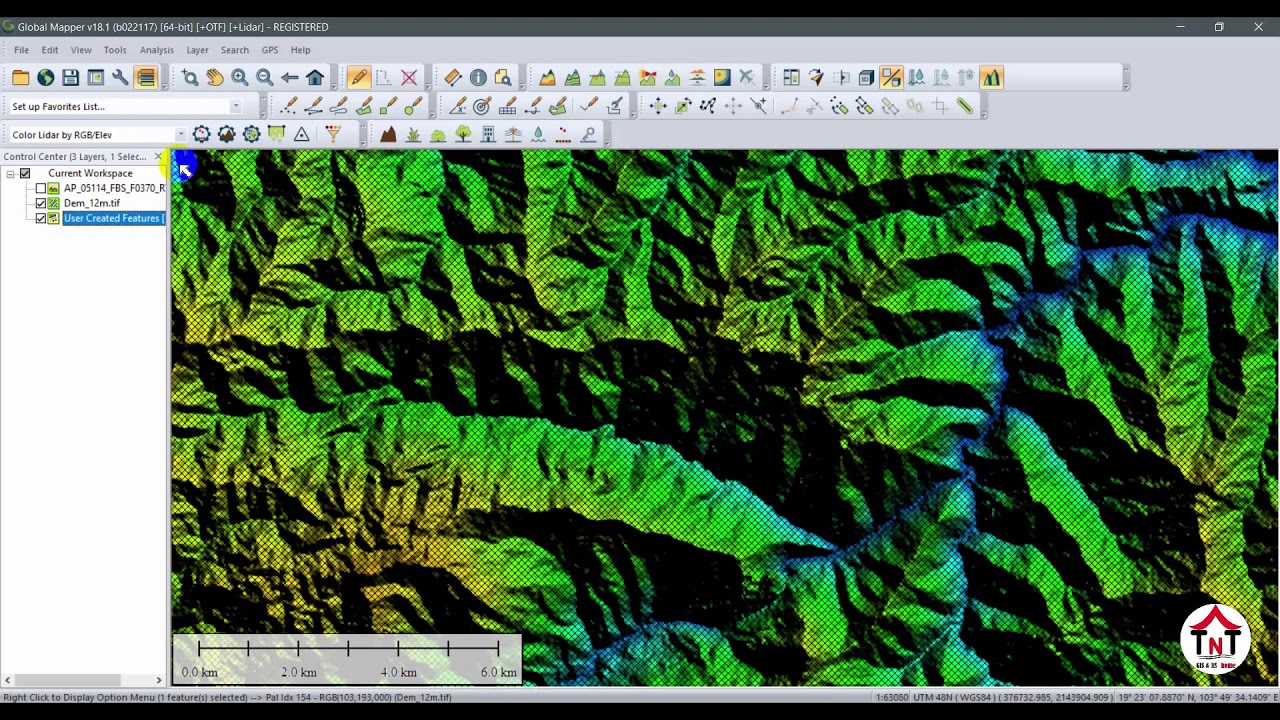This screenshot has width=1280, height=720.
Task: Select the create point feature pencil icon
Action: pyautogui.click(x=289, y=106)
